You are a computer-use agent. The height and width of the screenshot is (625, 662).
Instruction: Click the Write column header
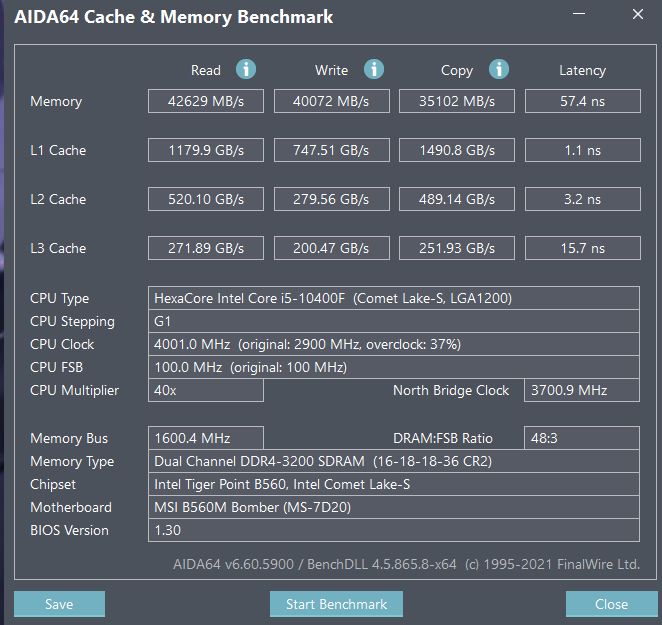click(331, 70)
